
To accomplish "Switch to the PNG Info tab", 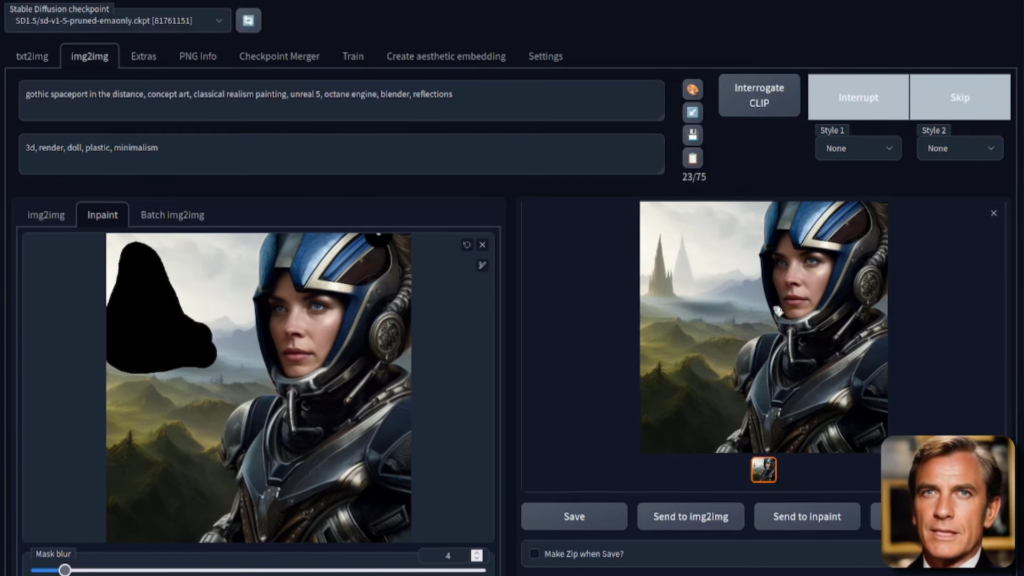I will pyautogui.click(x=199, y=56).
